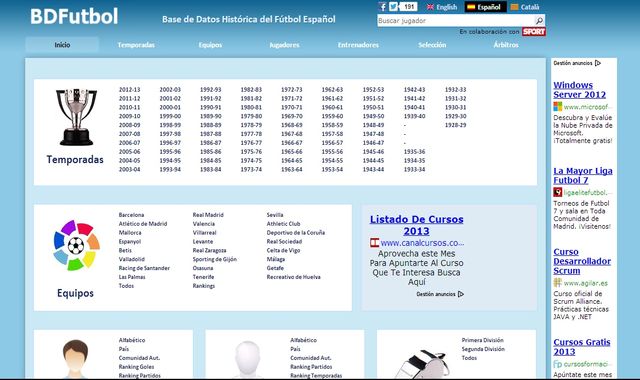This screenshot has height=380, width=640.
Task: Open the Facebook icon in header
Action: [x=382, y=7]
